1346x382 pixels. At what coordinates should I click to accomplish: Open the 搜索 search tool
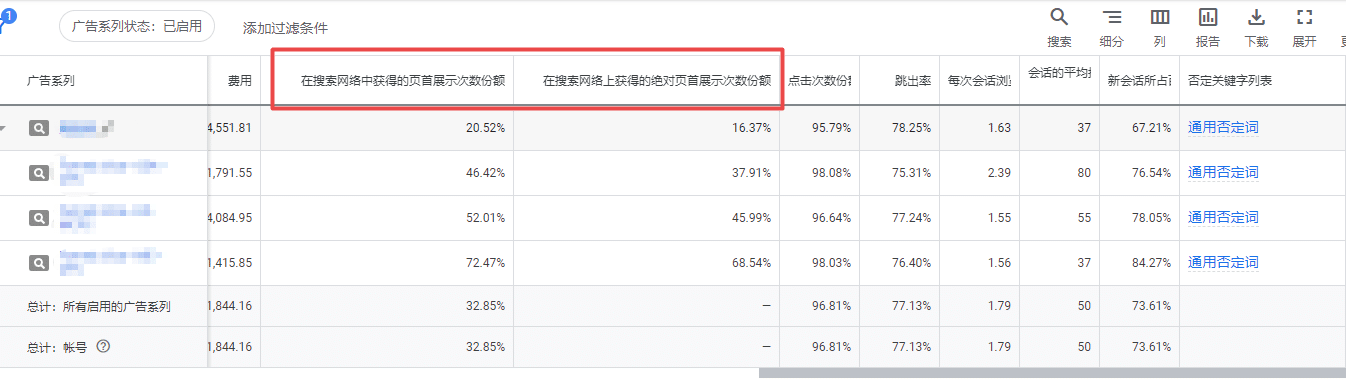[1059, 27]
